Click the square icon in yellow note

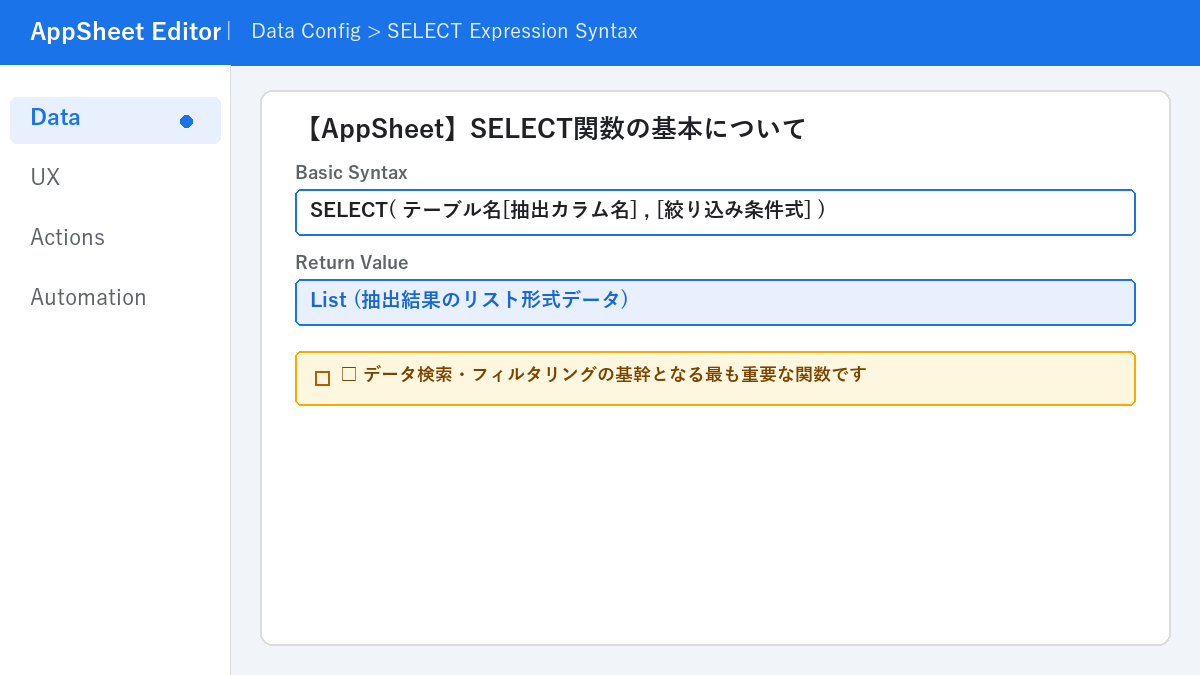click(322, 378)
